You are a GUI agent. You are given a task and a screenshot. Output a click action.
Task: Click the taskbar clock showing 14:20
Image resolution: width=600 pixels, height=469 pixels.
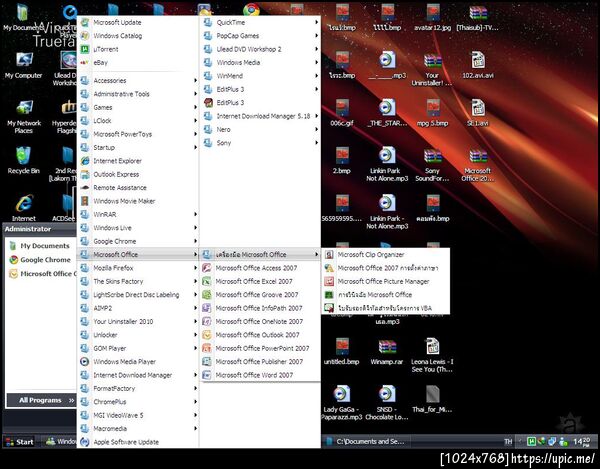coord(582,442)
